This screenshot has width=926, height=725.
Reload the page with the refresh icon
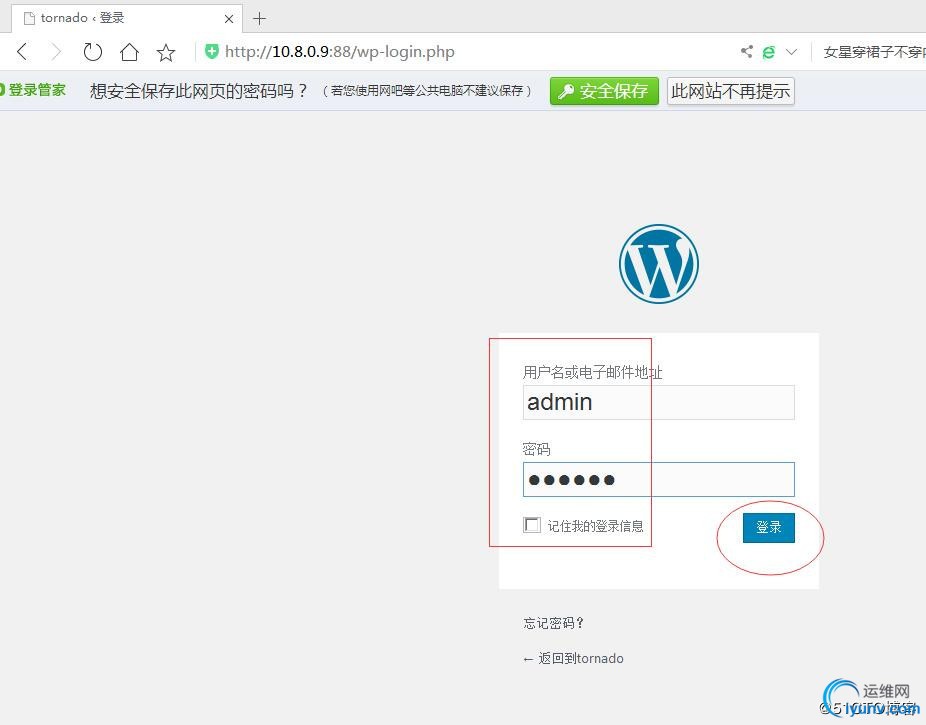93,52
